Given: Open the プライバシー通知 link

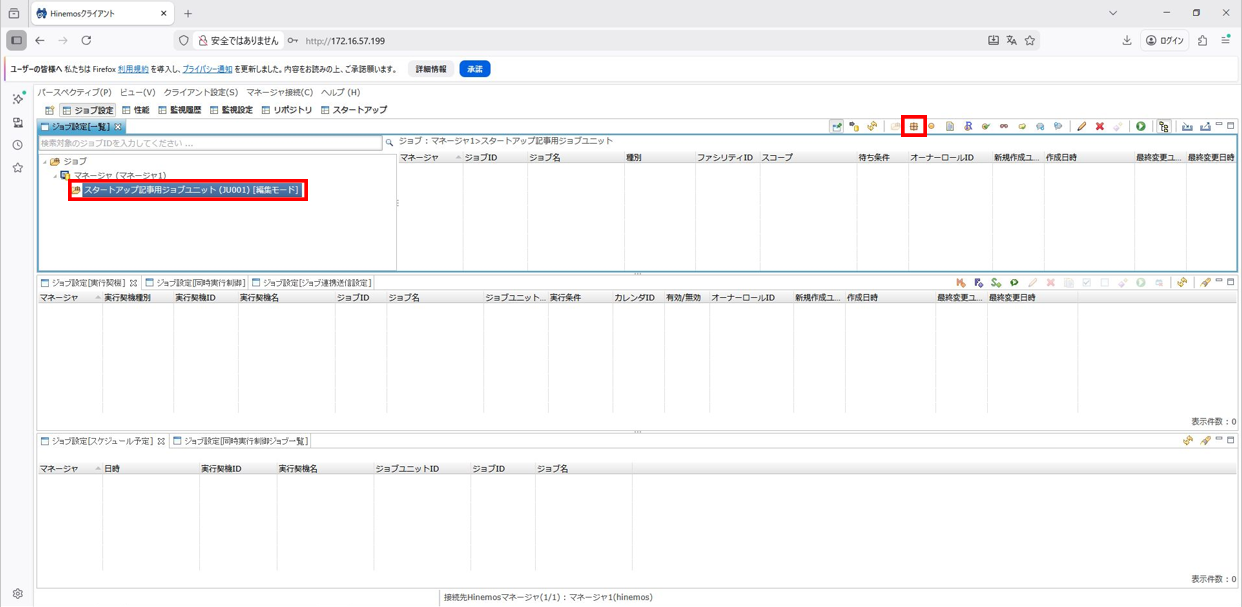Looking at the screenshot, I should point(207,69).
